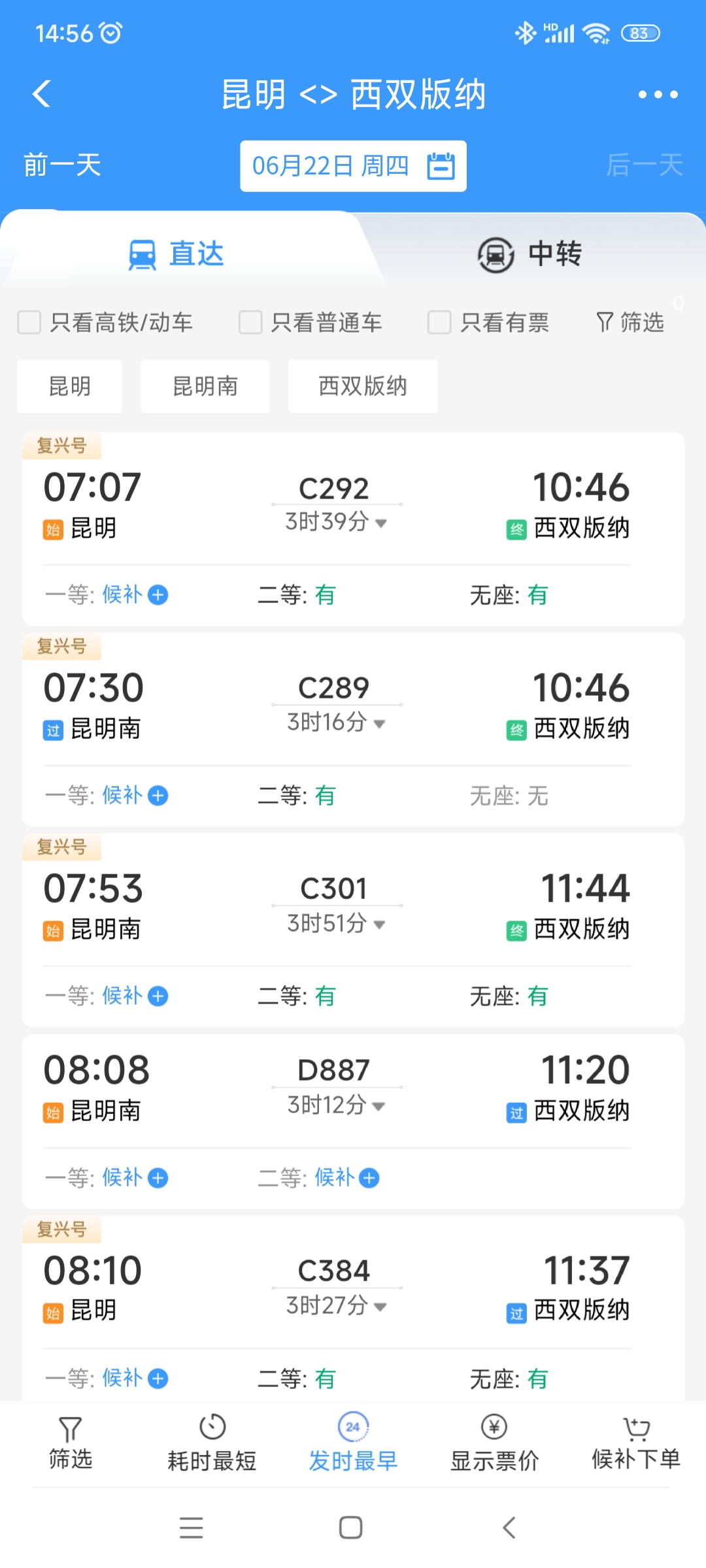Show ticket prices yen icon
The image size is (706, 1568).
point(494,1428)
